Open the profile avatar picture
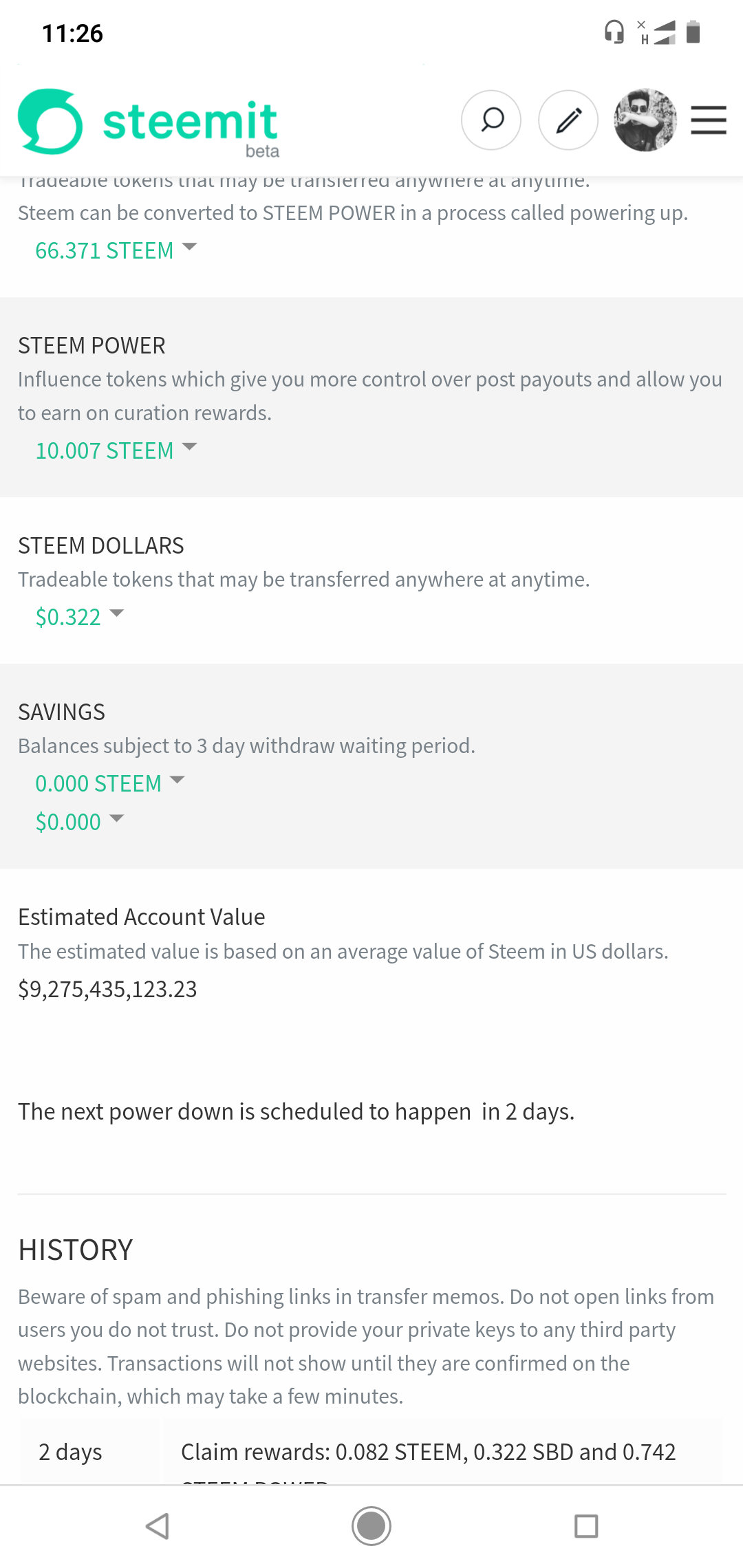This screenshot has width=743, height=1568. (x=645, y=120)
